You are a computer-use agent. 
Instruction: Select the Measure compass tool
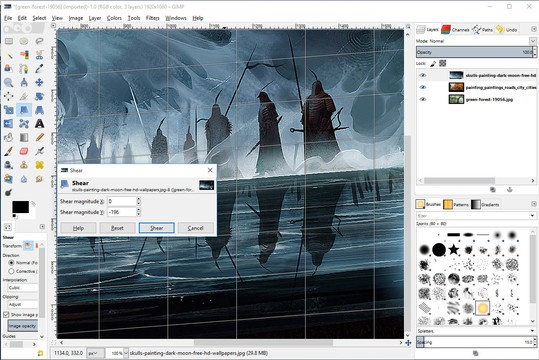tap(24, 83)
